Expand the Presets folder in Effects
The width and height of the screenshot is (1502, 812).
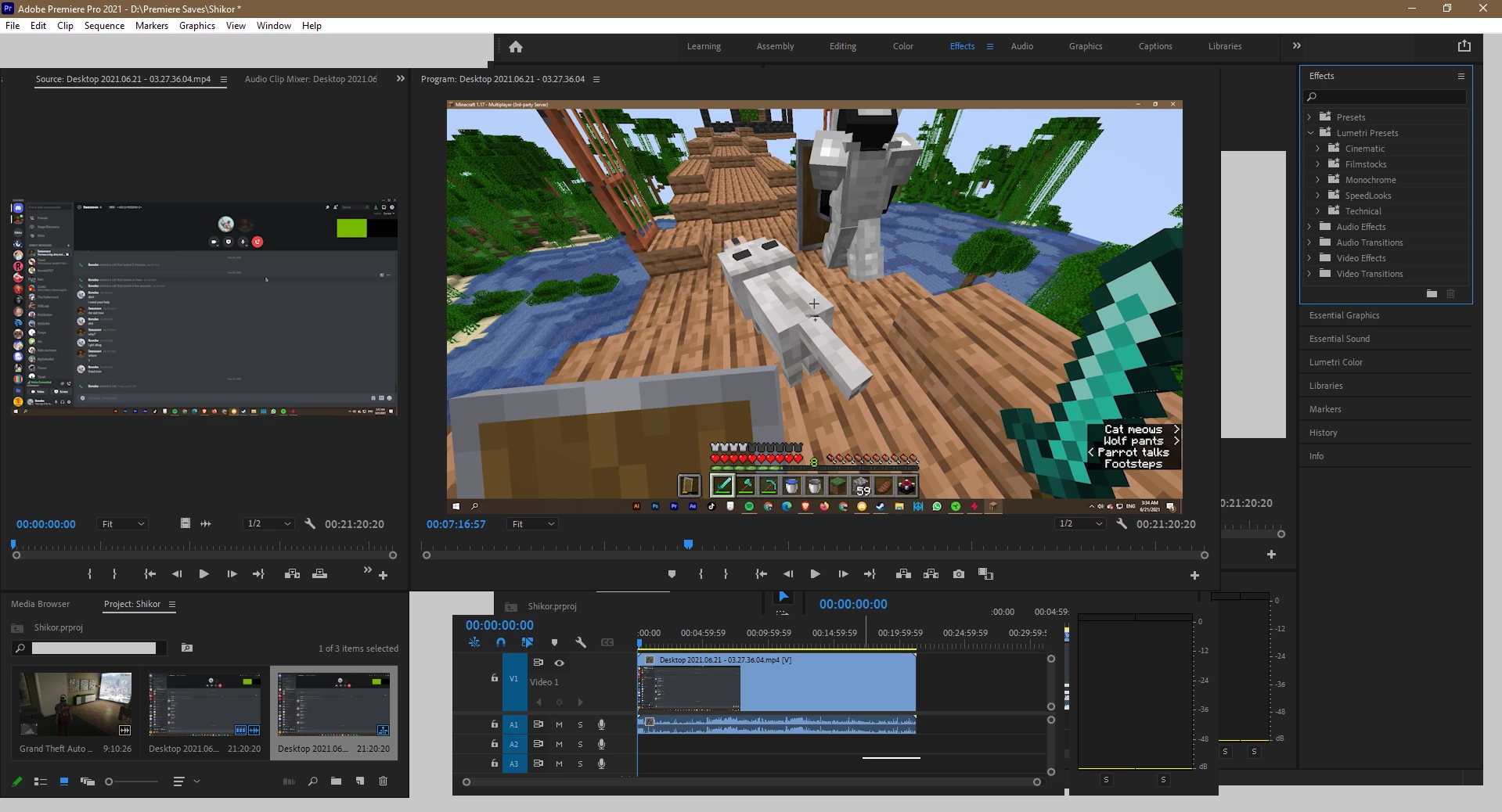pyautogui.click(x=1309, y=117)
